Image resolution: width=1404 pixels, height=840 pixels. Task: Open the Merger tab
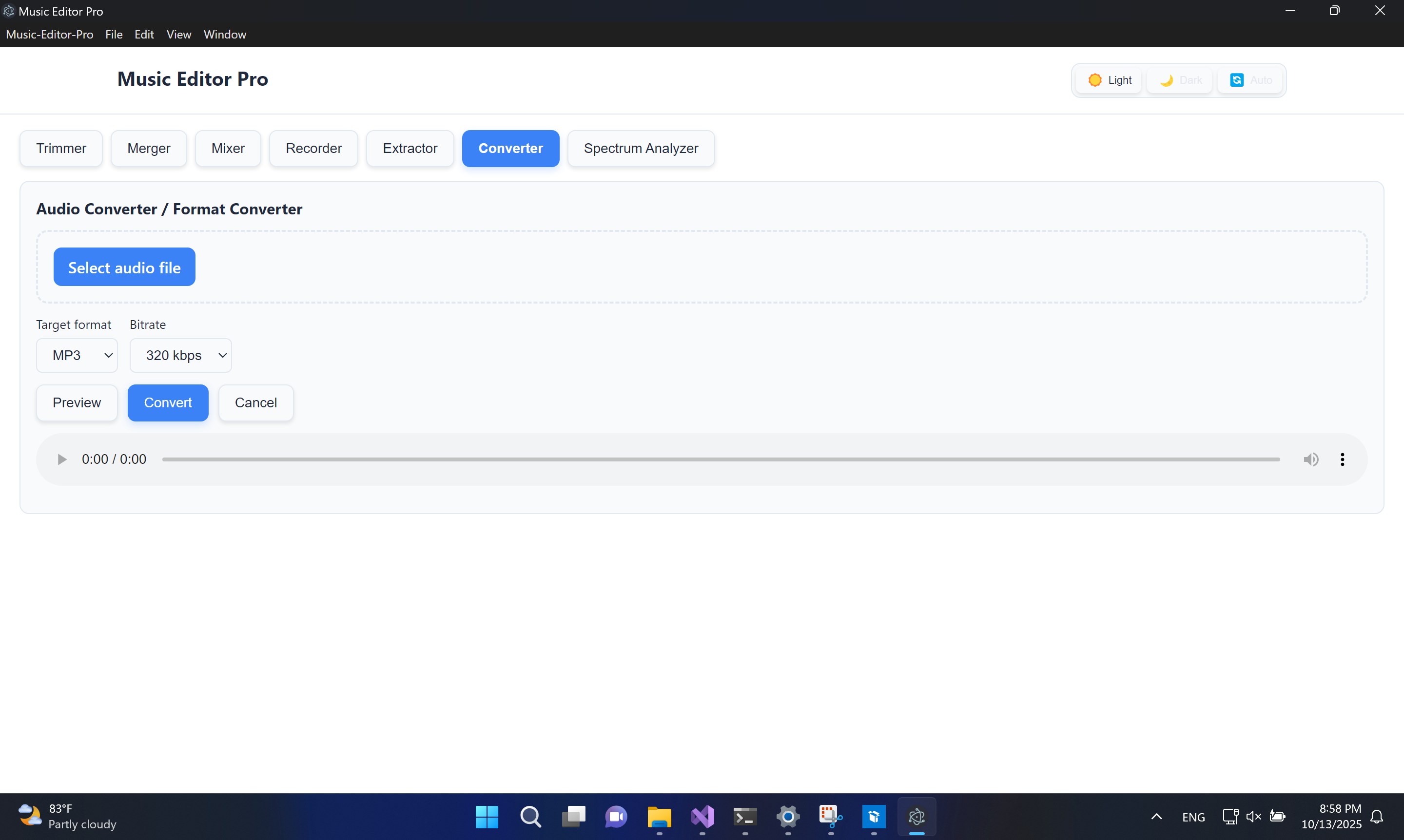[x=149, y=148]
